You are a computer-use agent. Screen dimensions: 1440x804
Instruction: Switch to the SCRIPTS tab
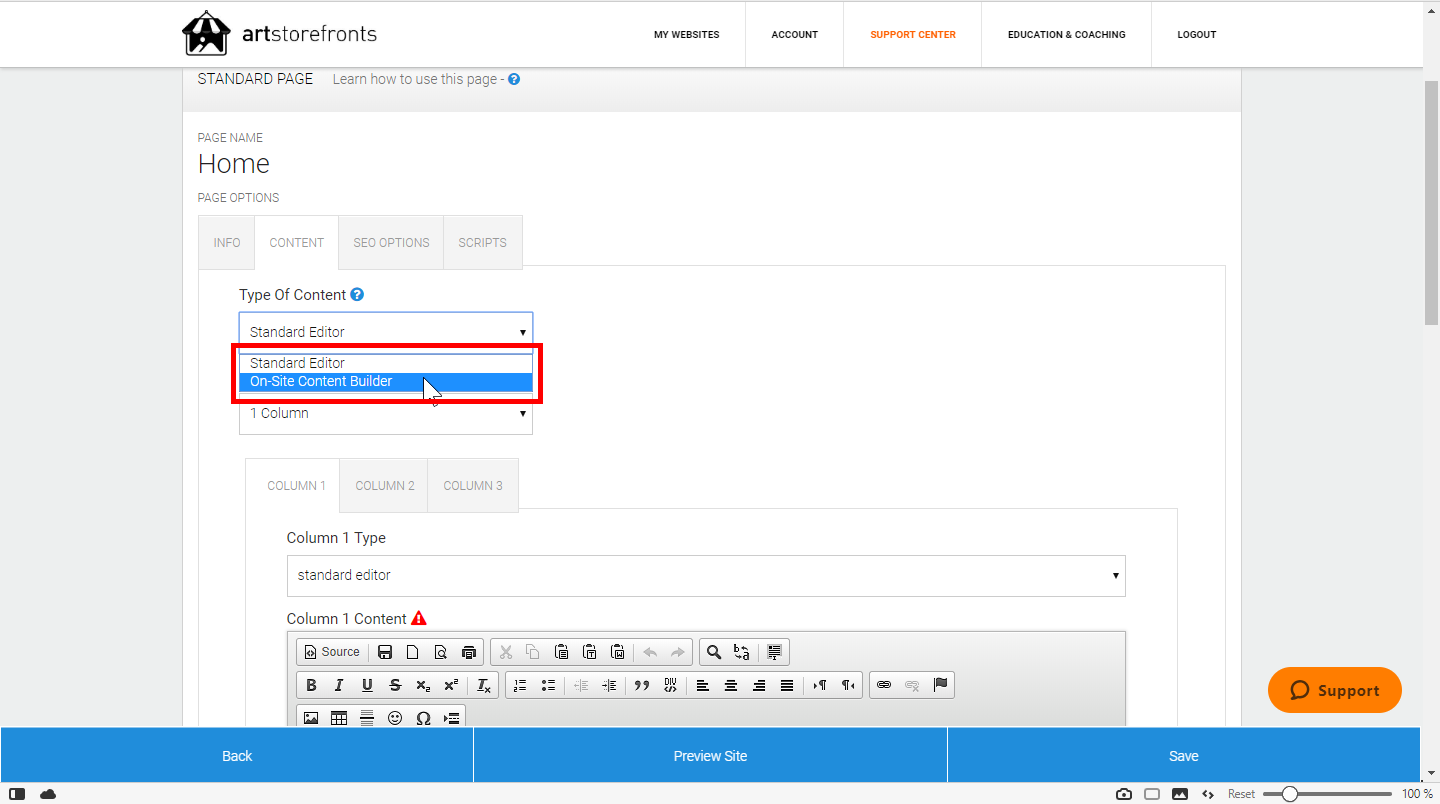point(483,243)
